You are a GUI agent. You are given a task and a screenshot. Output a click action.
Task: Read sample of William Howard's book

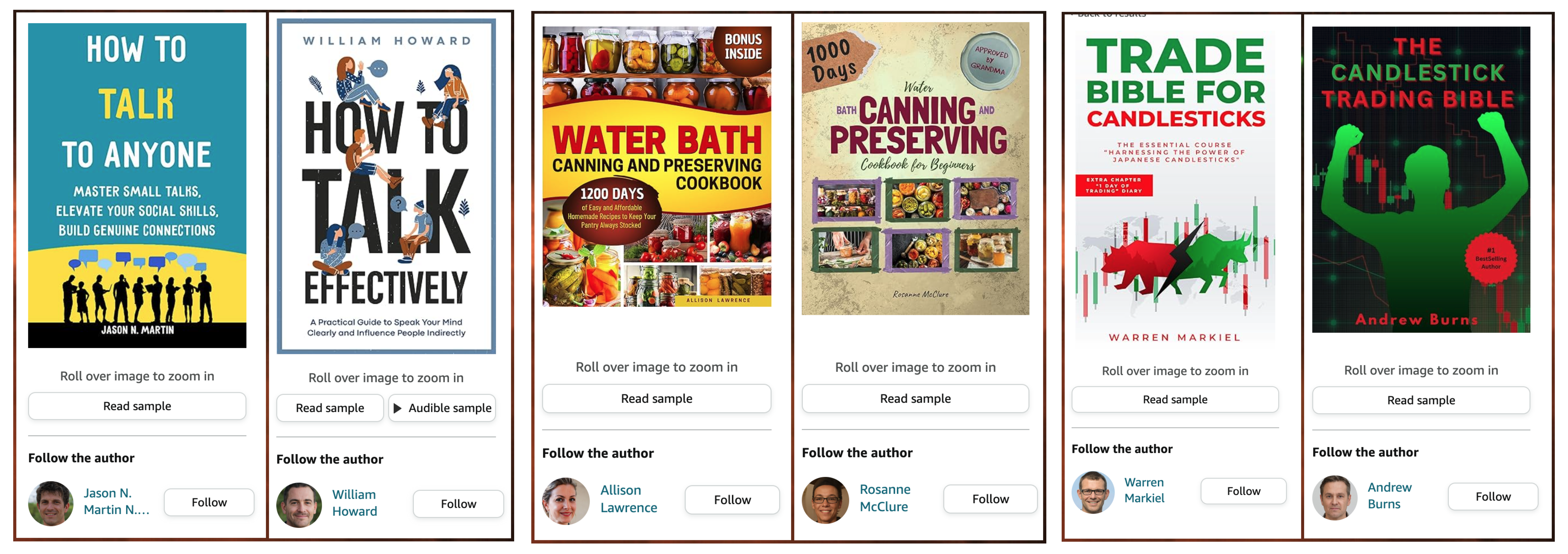[330, 408]
